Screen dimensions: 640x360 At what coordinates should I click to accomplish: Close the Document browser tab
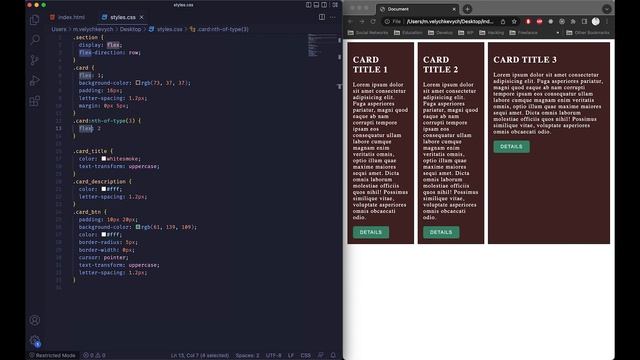(454, 9)
